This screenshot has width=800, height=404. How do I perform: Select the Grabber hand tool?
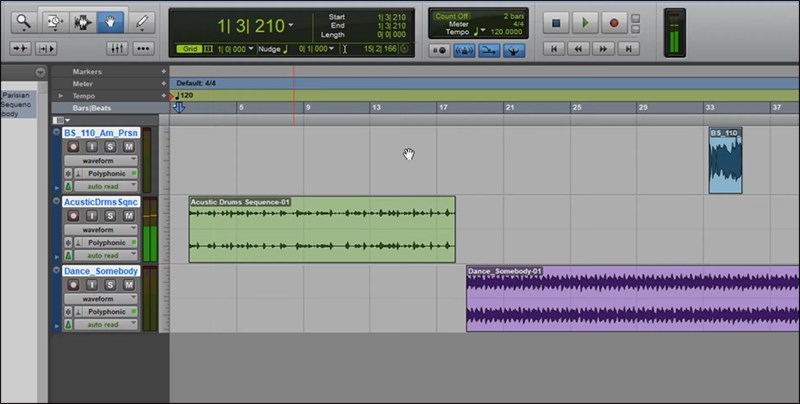point(112,20)
